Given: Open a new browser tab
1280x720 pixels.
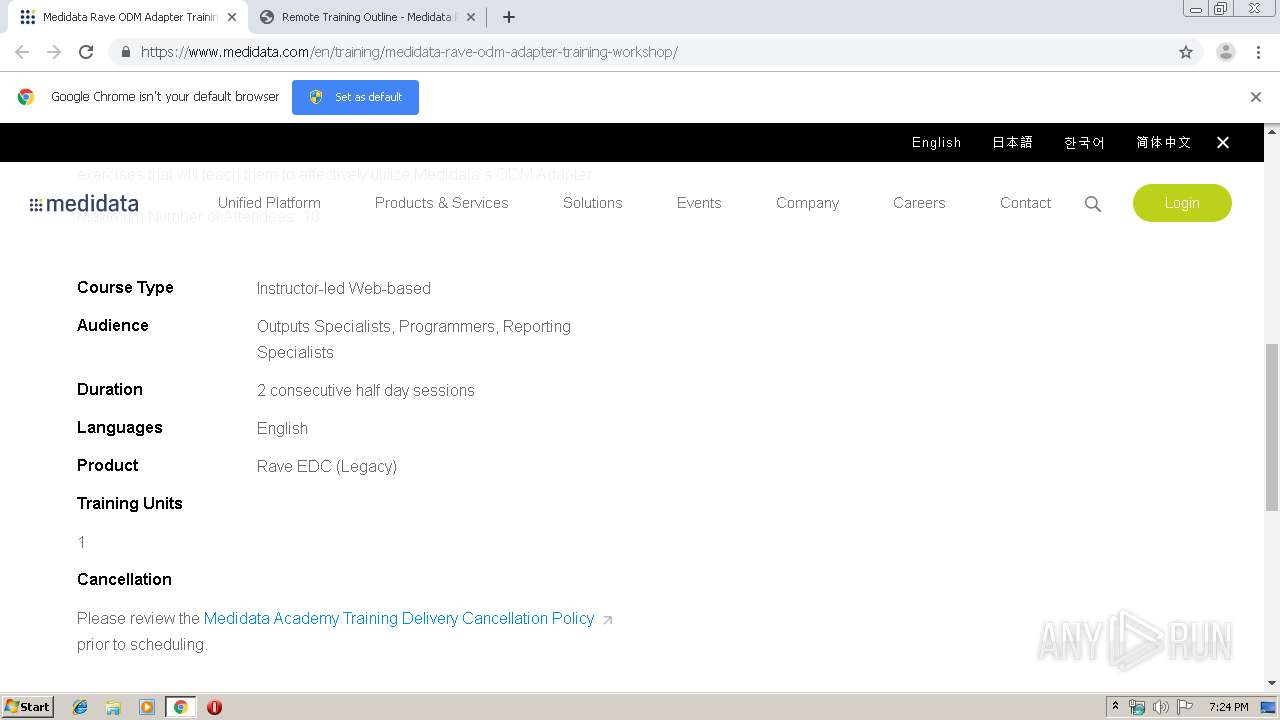Looking at the screenshot, I should [509, 17].
